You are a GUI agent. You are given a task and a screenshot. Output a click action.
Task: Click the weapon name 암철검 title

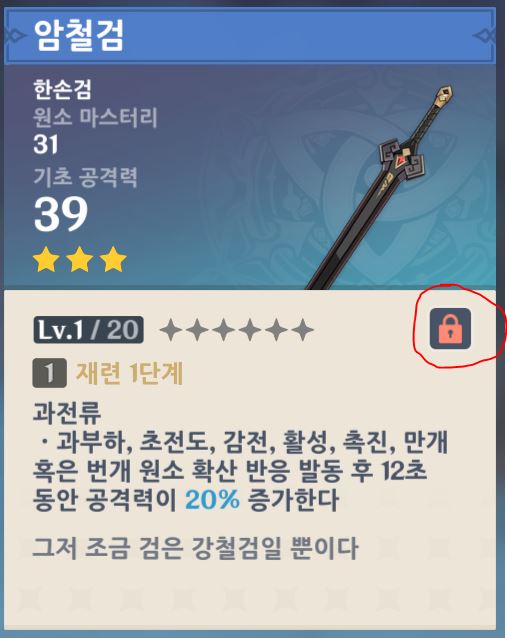coord(79,35)
